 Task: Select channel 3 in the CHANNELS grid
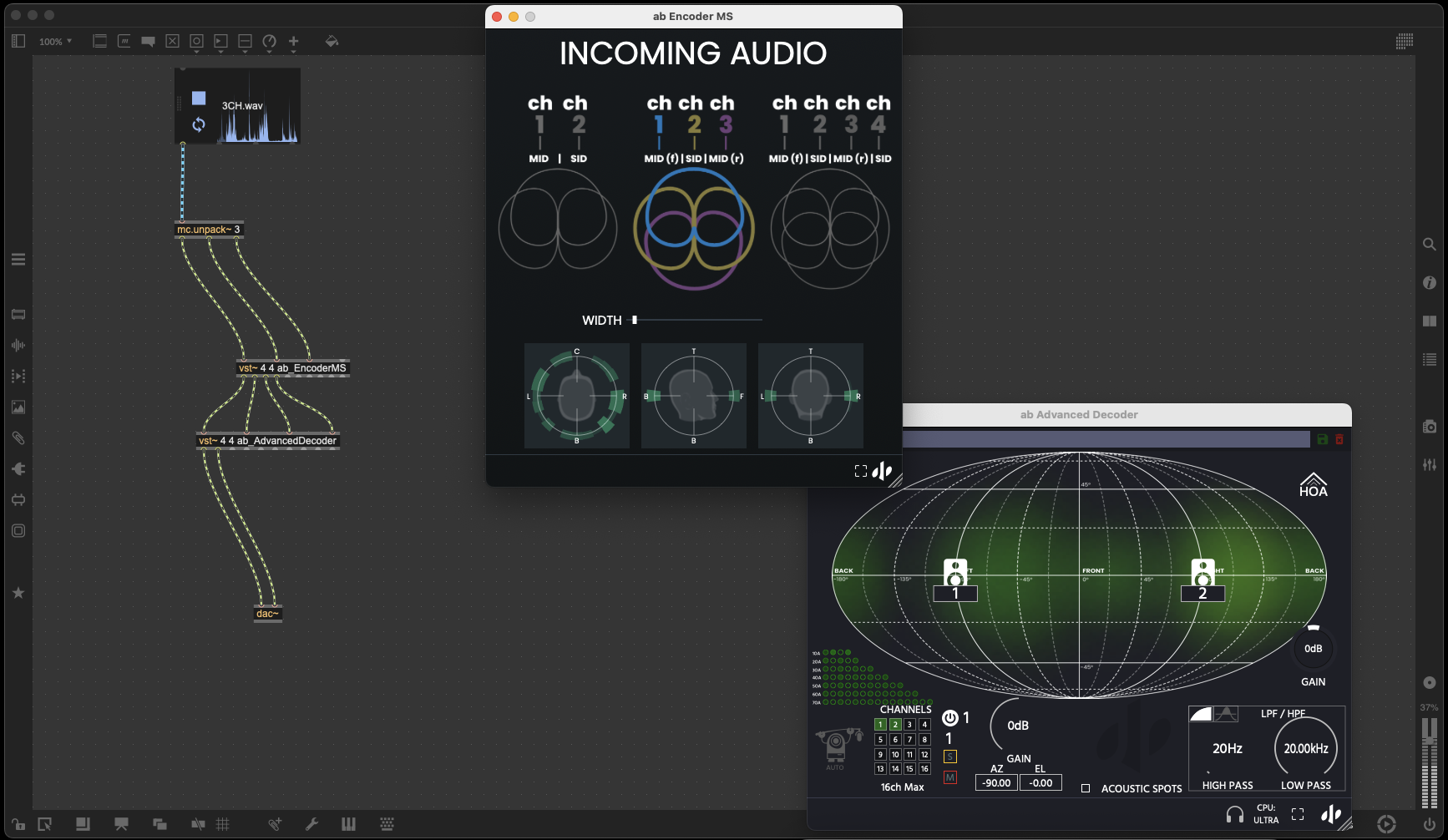tap(909, 725)
